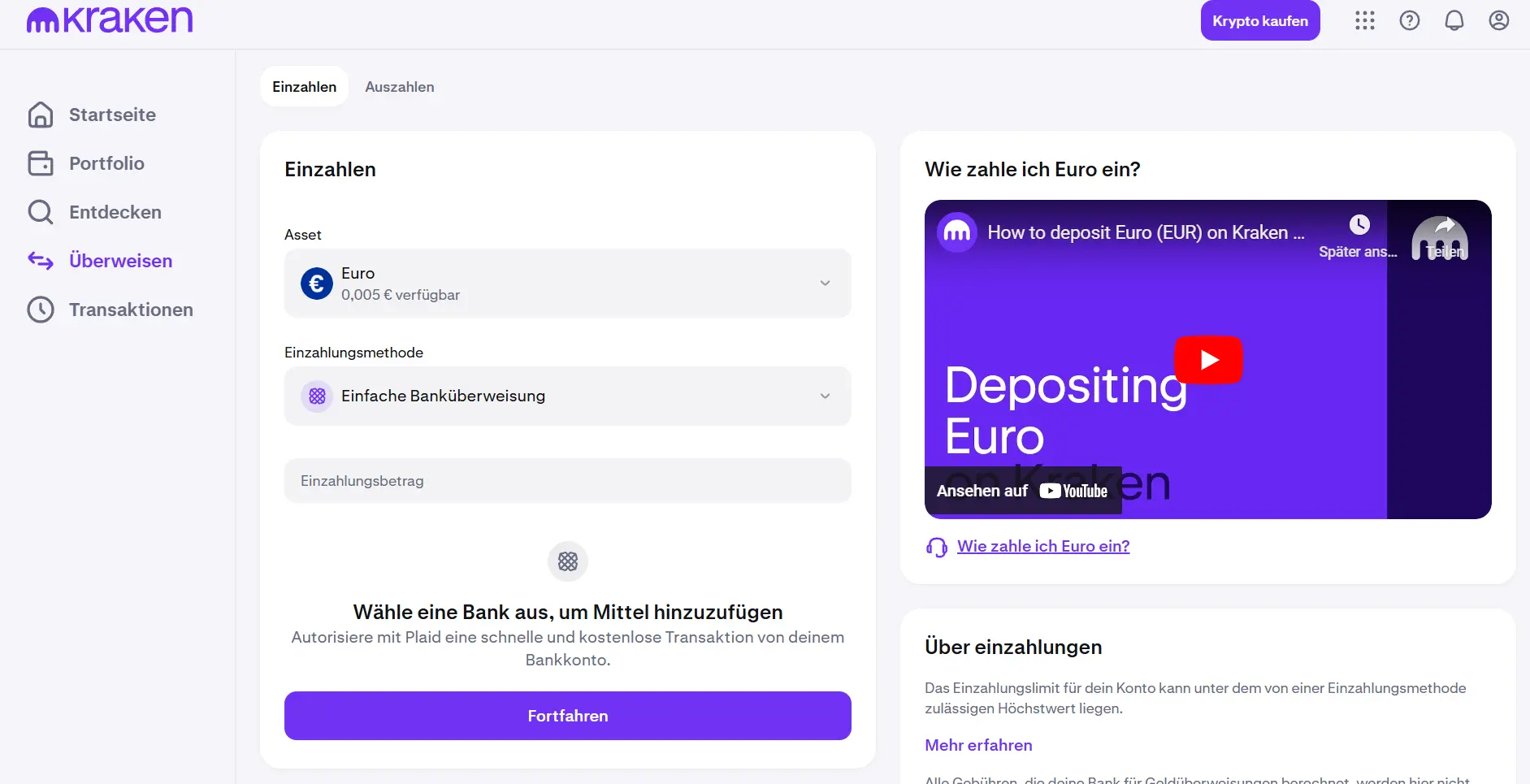Click the Teilen share arrow icon

[1445, 227]
